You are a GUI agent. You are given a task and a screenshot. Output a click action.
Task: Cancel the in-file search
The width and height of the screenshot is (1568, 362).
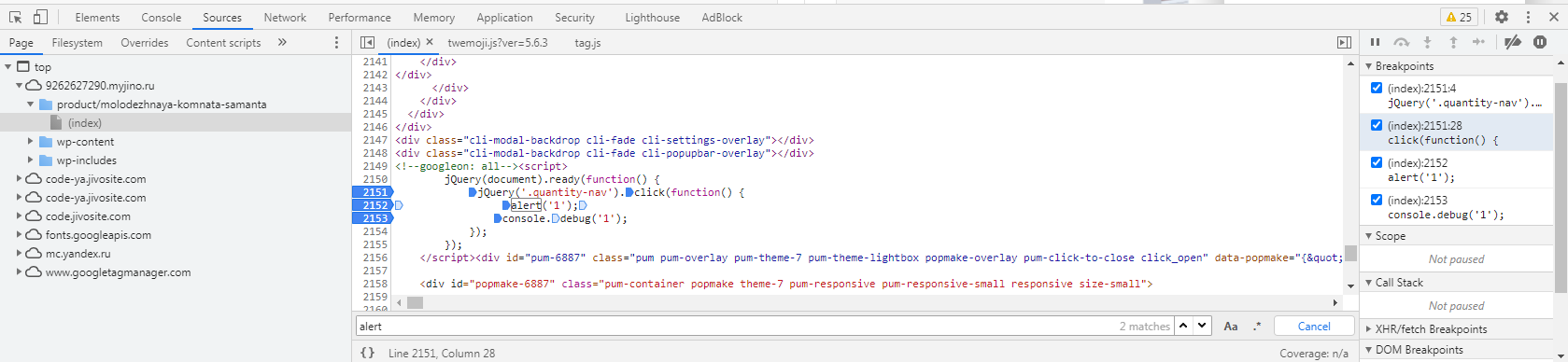pyautogui.click(x=1314, y=326)
